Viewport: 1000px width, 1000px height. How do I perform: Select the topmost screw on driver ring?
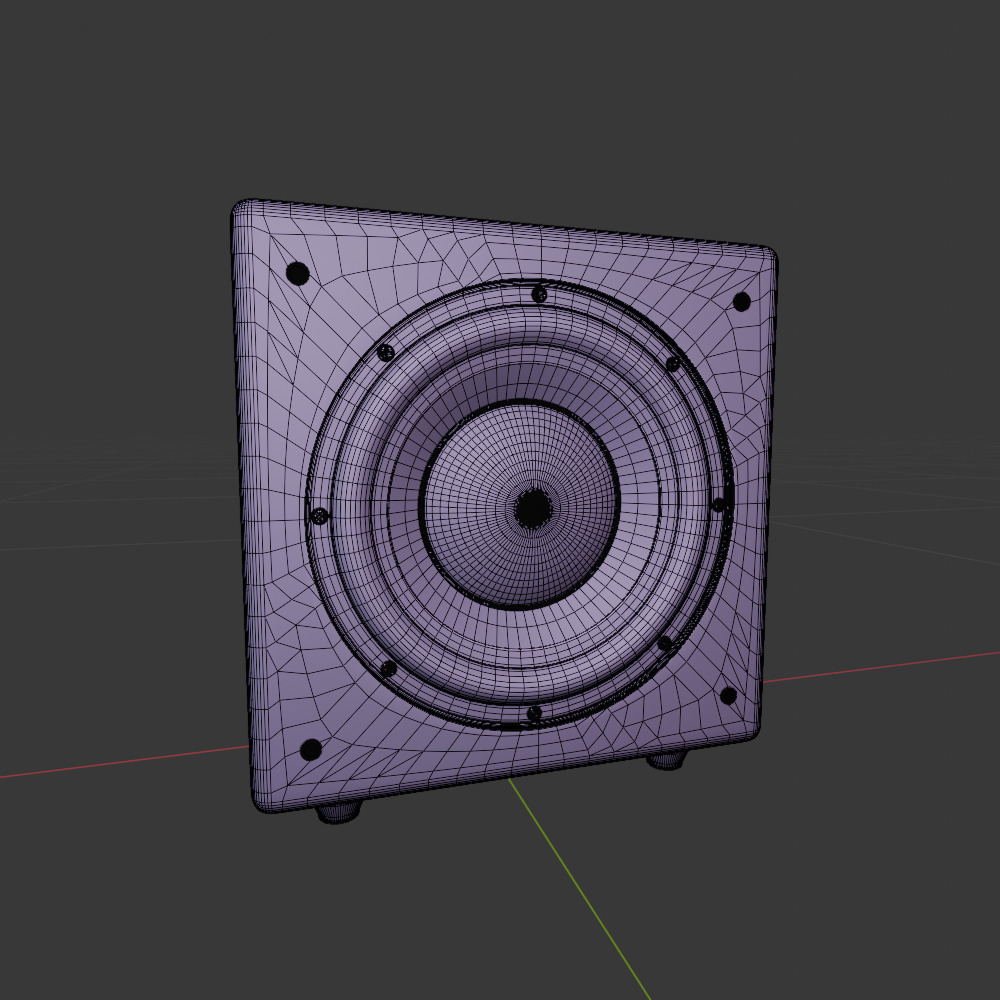point(539,294)
